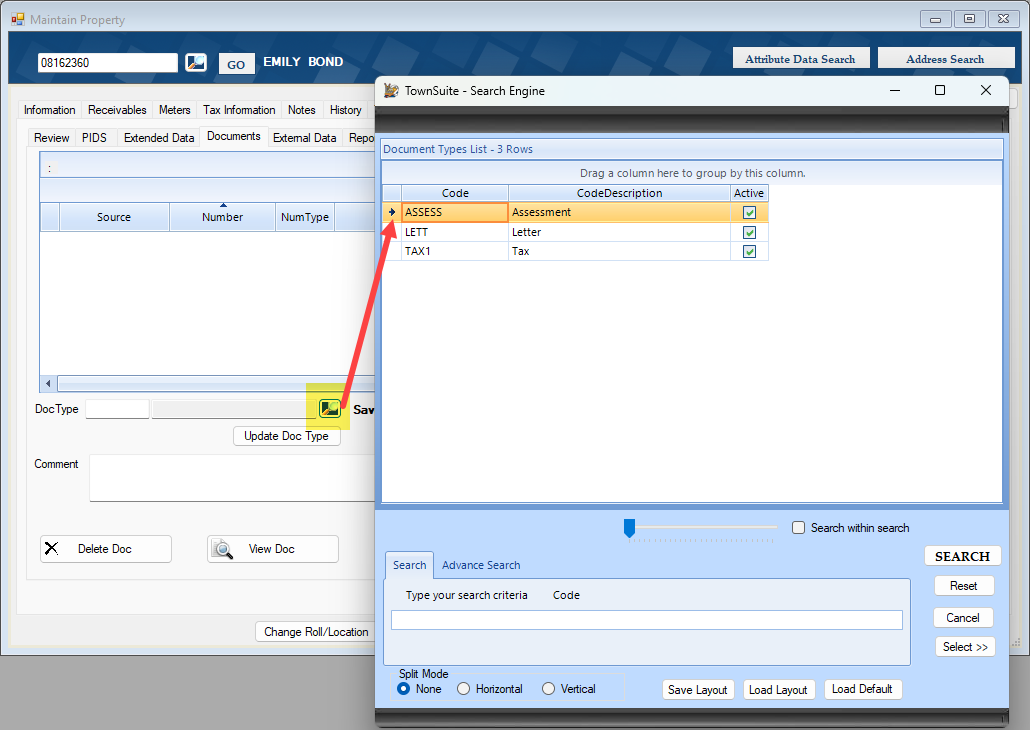The width and height of the screenshot is (1030, 730).
Task: Open the DocType description dropdown field
Action: [x=230, y=408]
